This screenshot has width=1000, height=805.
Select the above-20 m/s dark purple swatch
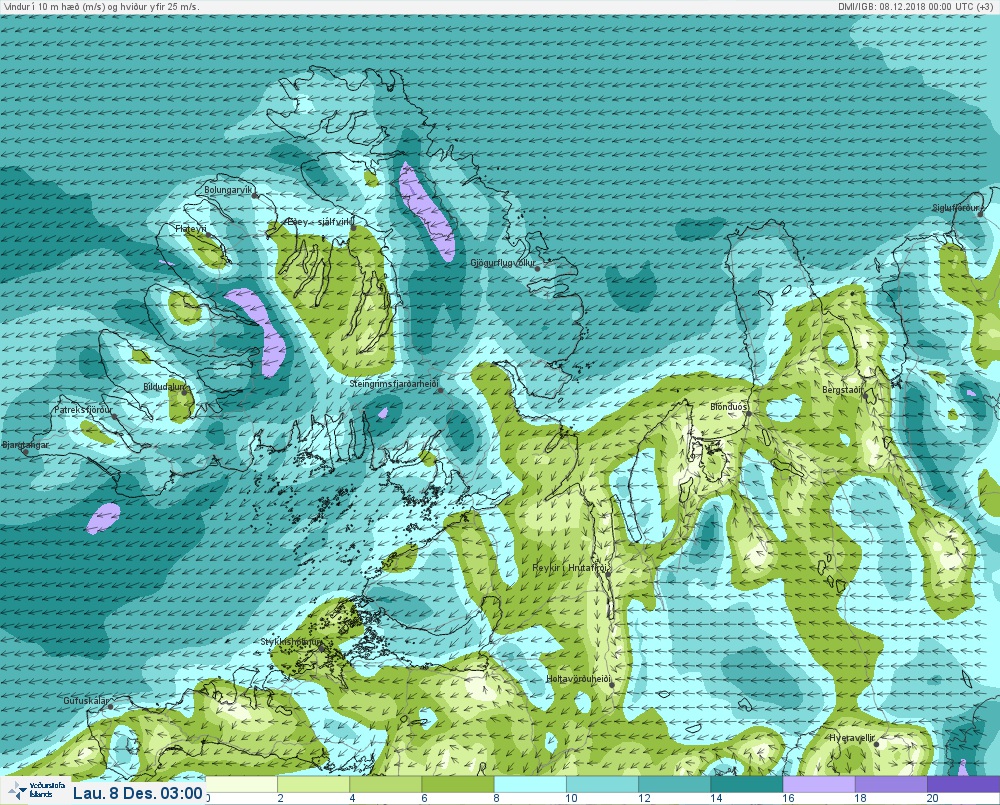click(963, 784)
